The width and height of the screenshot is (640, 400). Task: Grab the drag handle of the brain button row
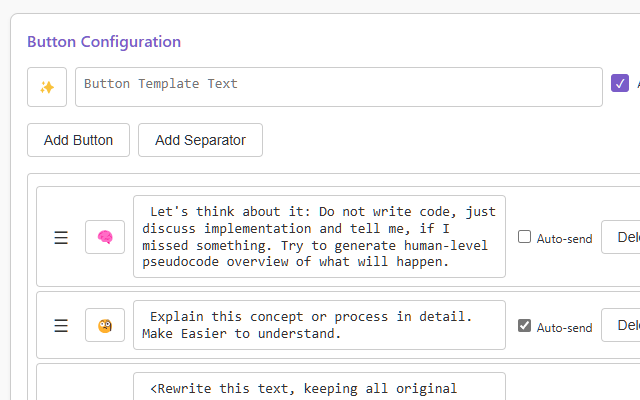[61, 237]
